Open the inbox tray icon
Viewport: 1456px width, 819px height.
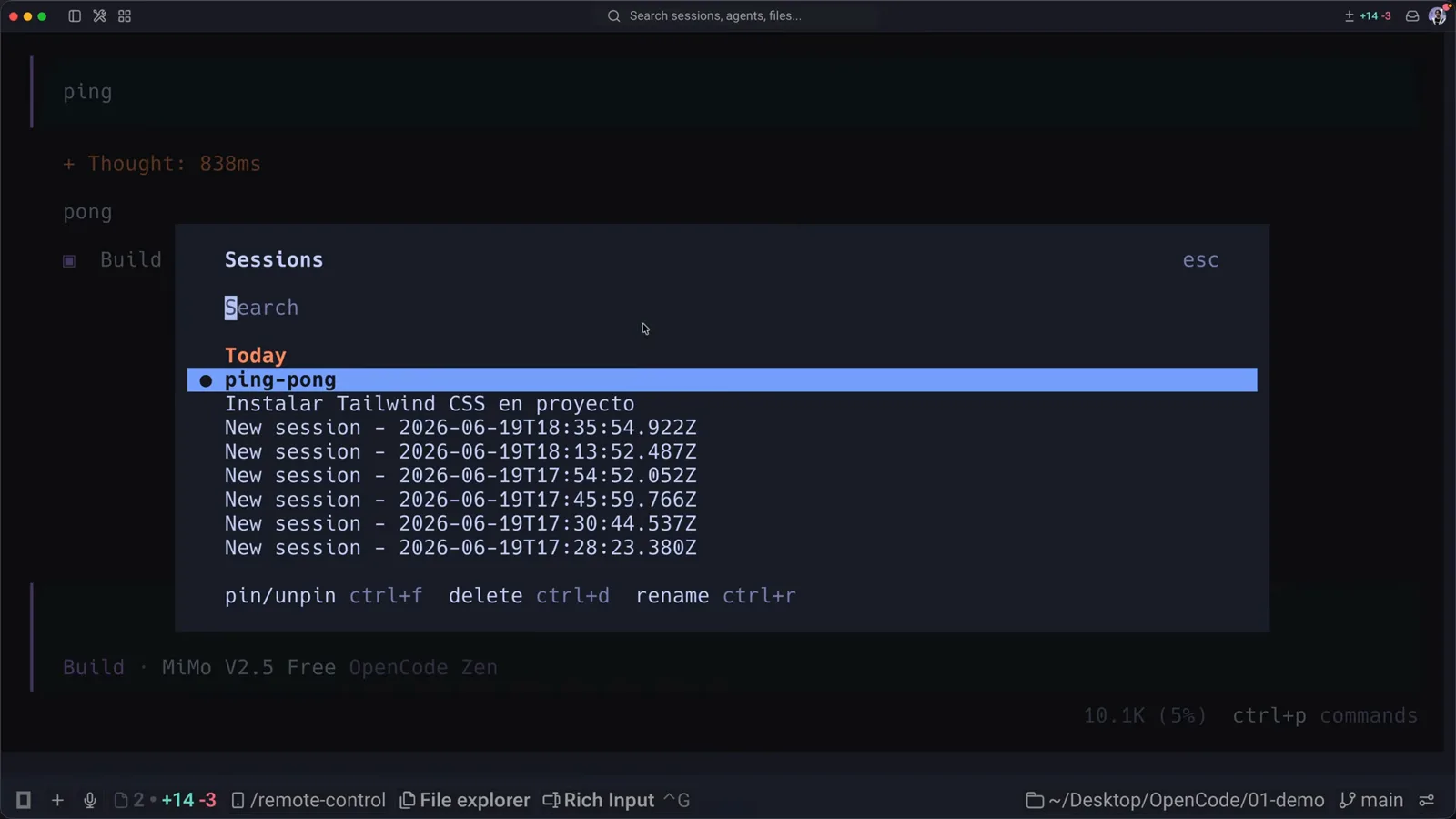pyautogui.click(x=1412, y=16)
